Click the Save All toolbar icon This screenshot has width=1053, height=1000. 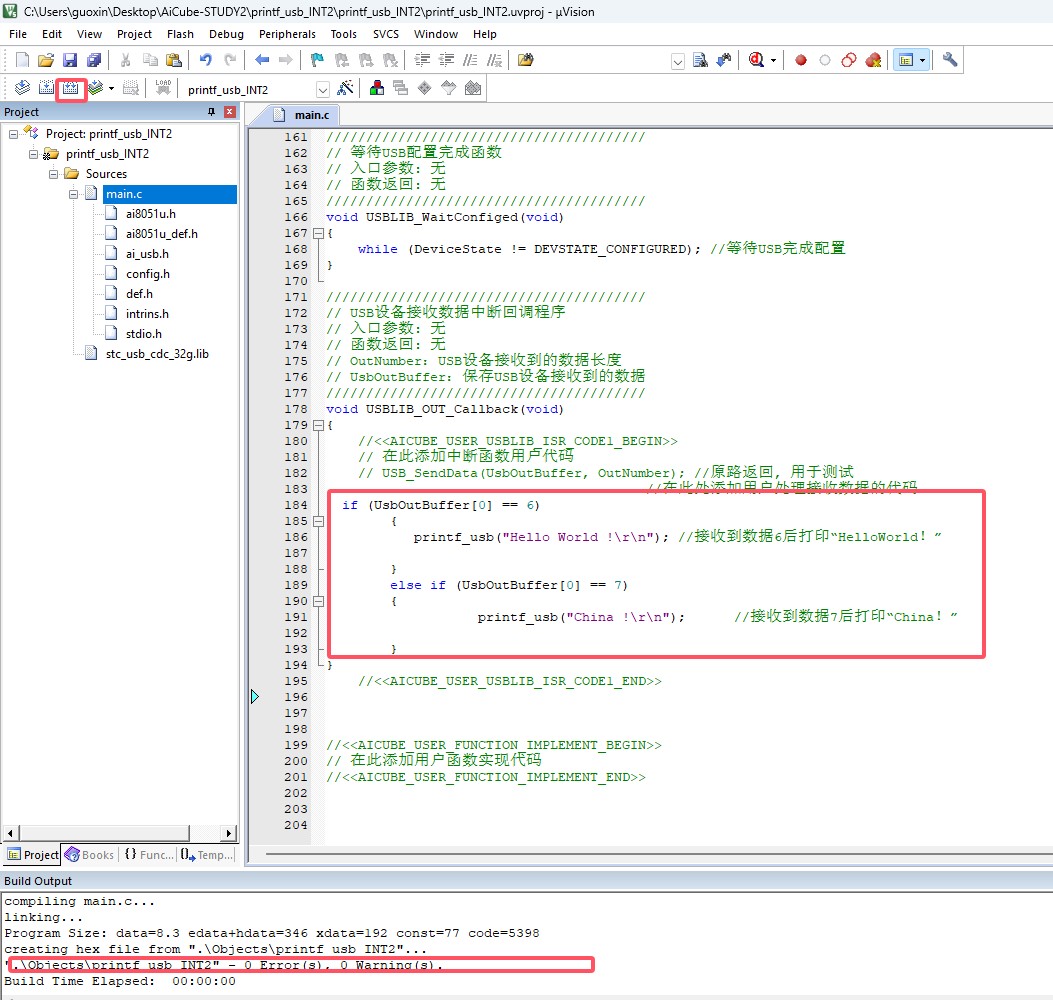(93, 60)
